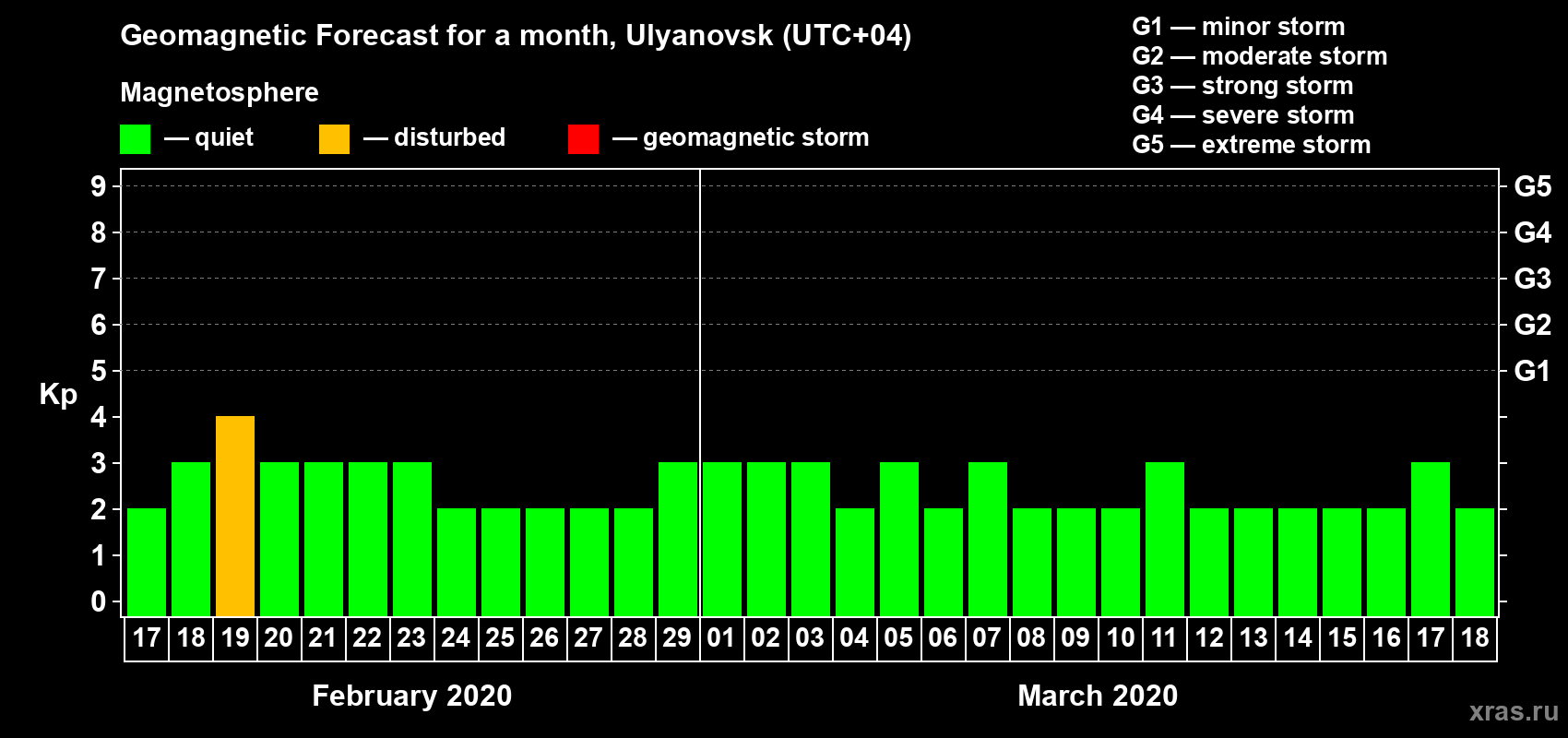The image size is (1568, 738).
Task: Click date label 11 in March
Action: (x=1165, y=637)
